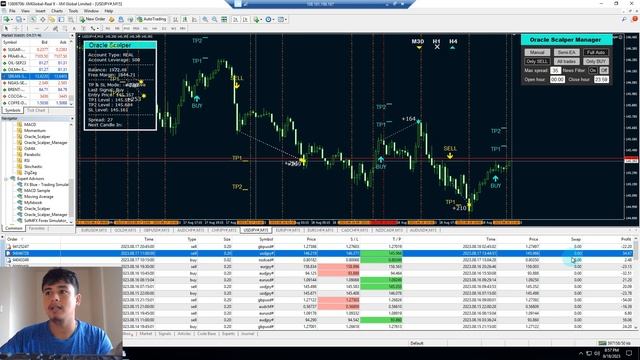Select Oracle_Scalper_Manager under Expert Advisors
This screenshot has width=640, height=360.
click(45, 214)
